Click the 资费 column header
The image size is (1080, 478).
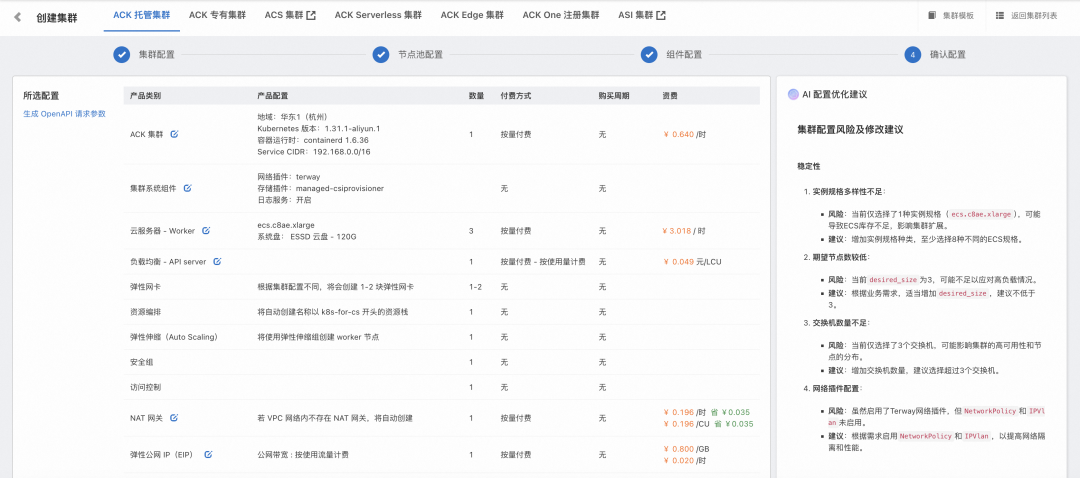[x=669, y=95]
